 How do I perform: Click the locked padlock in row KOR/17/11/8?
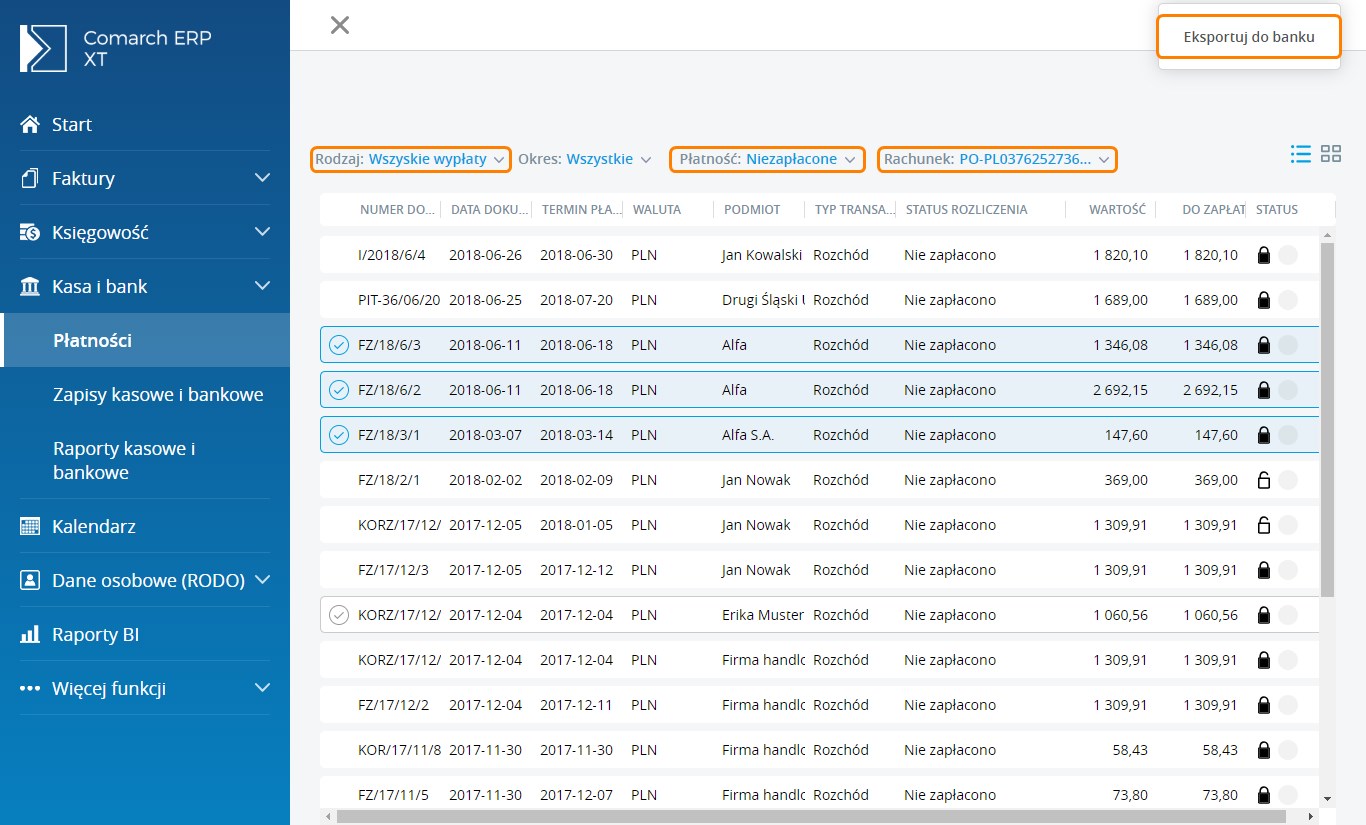pos(1263,750)
